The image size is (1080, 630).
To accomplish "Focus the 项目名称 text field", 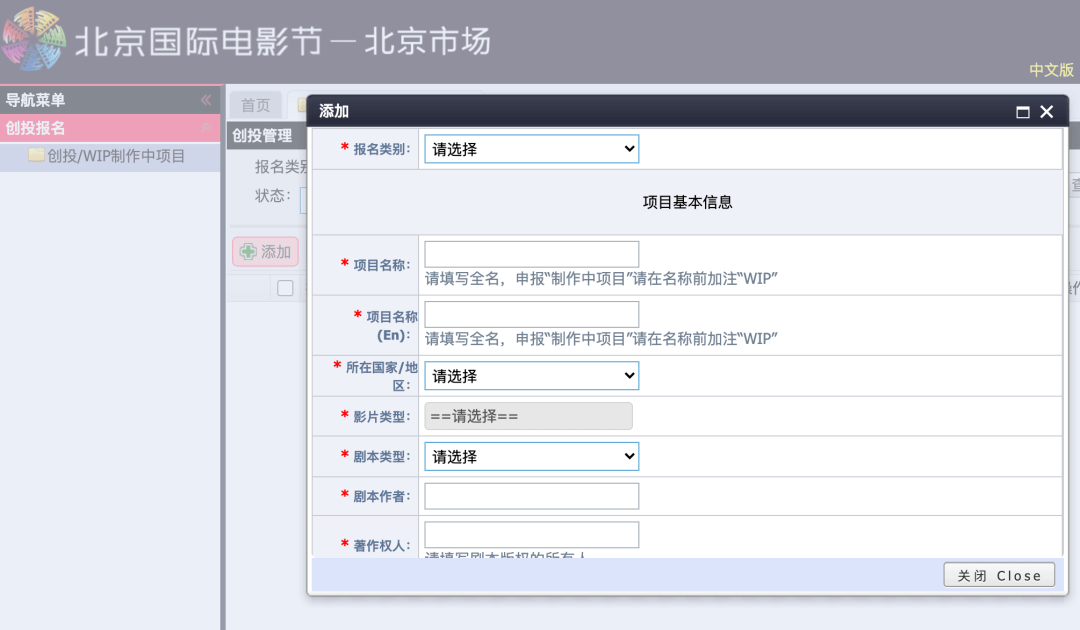I will 531,254.
